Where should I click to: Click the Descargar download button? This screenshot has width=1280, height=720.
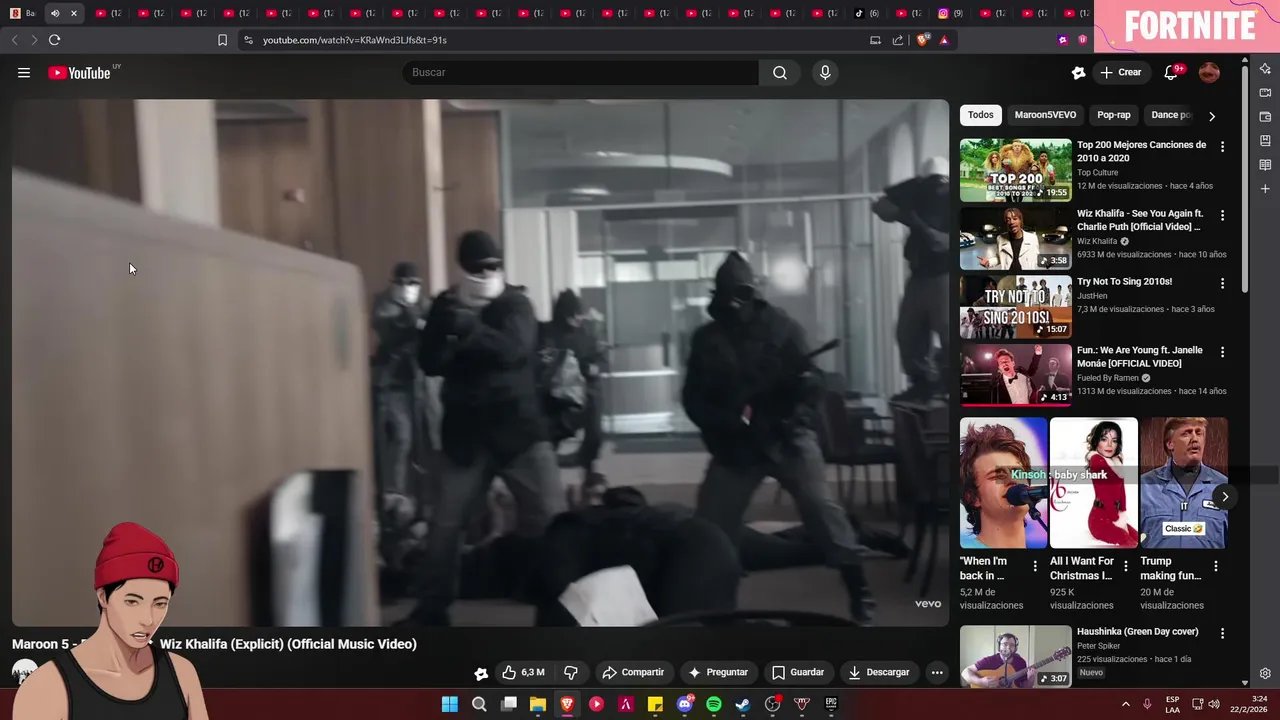tap(879, 672)
